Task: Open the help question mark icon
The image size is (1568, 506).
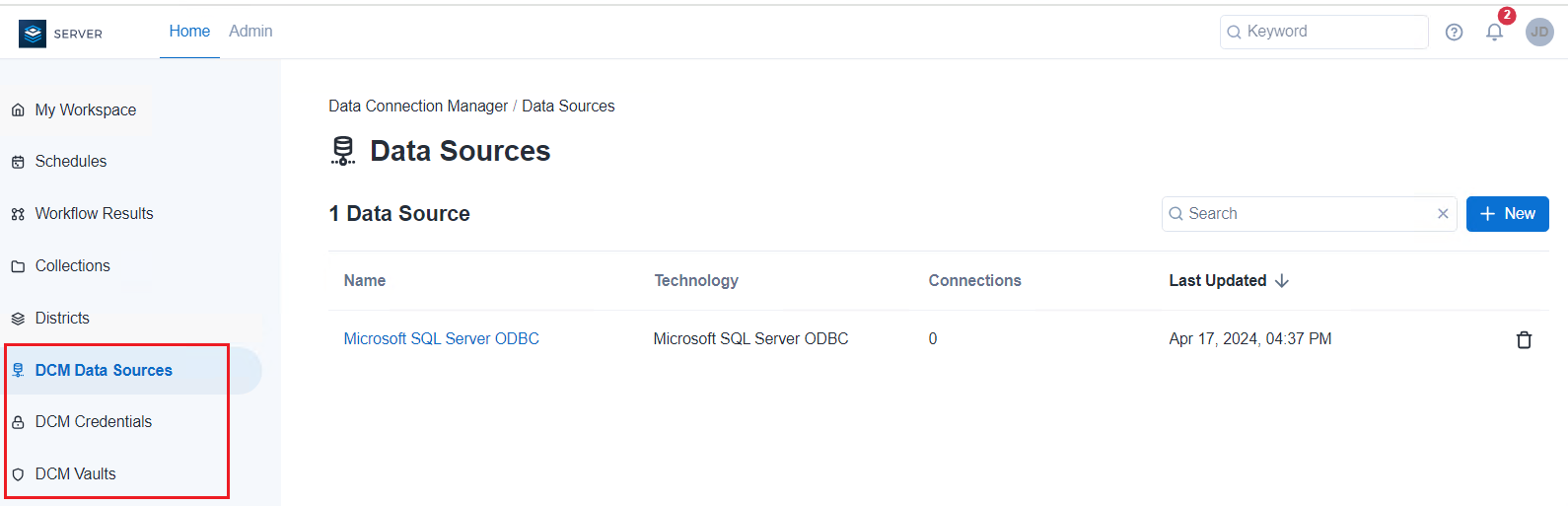Action: (x=1454, y=33)
